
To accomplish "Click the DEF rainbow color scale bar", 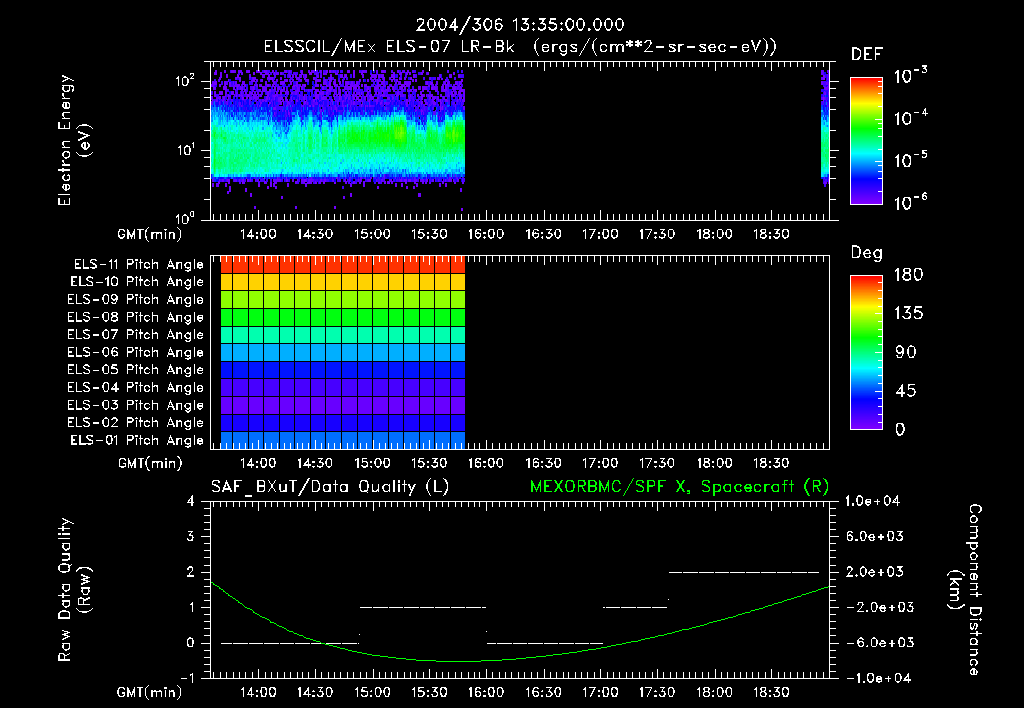I will pos(866,141).
